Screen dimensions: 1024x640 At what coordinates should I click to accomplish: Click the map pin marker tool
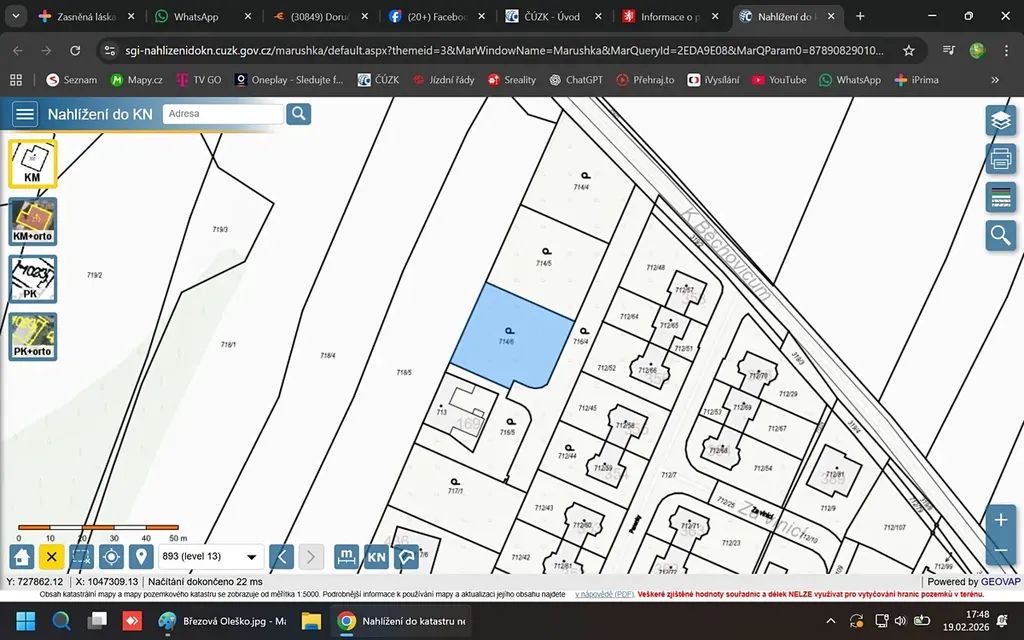(141, 557)
